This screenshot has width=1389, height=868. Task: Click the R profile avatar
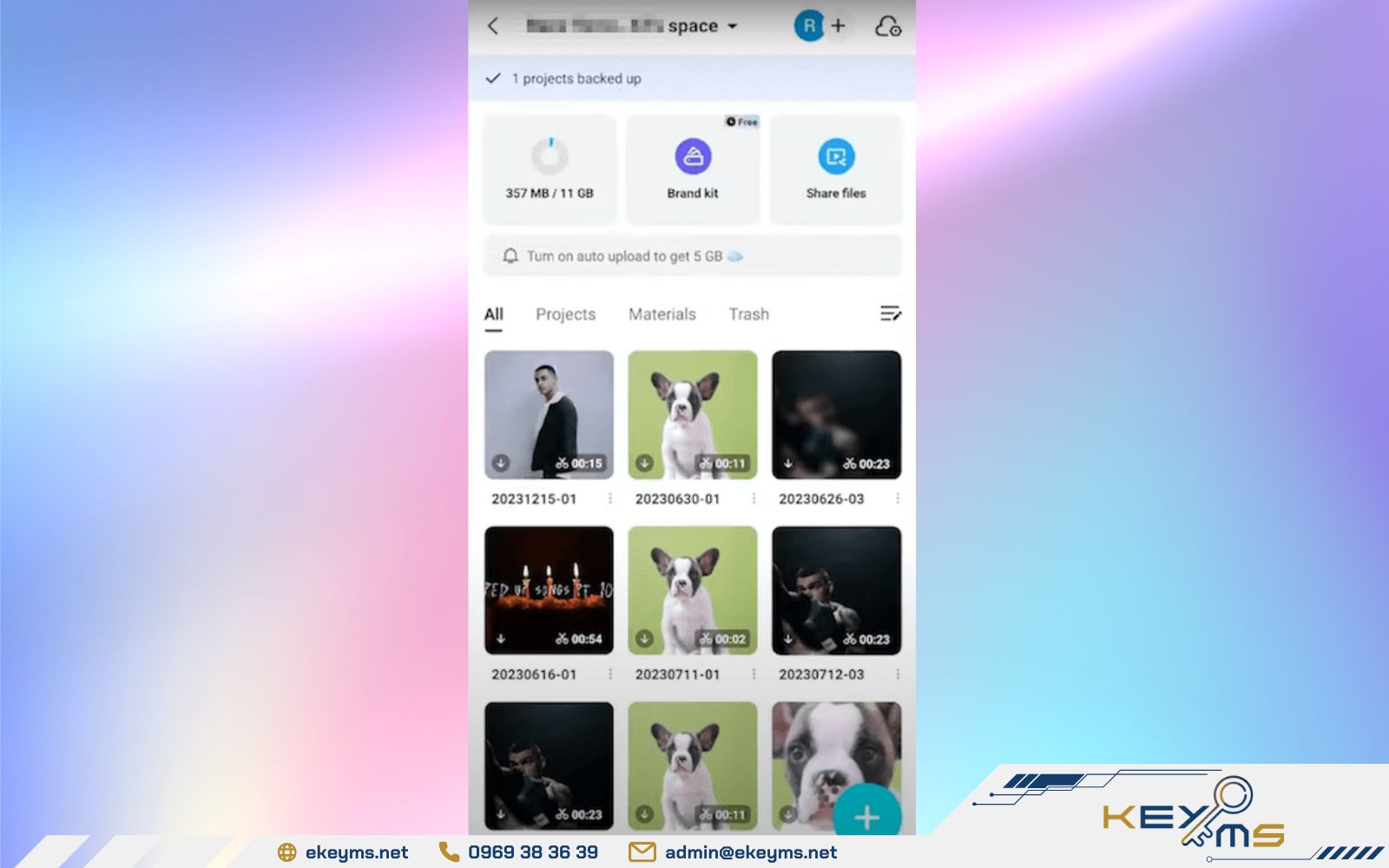(x=808, y=26)
